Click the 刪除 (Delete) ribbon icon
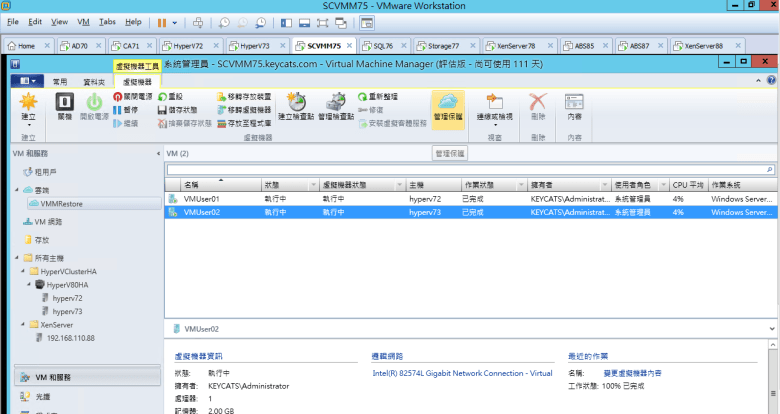 tap(538, 106)
